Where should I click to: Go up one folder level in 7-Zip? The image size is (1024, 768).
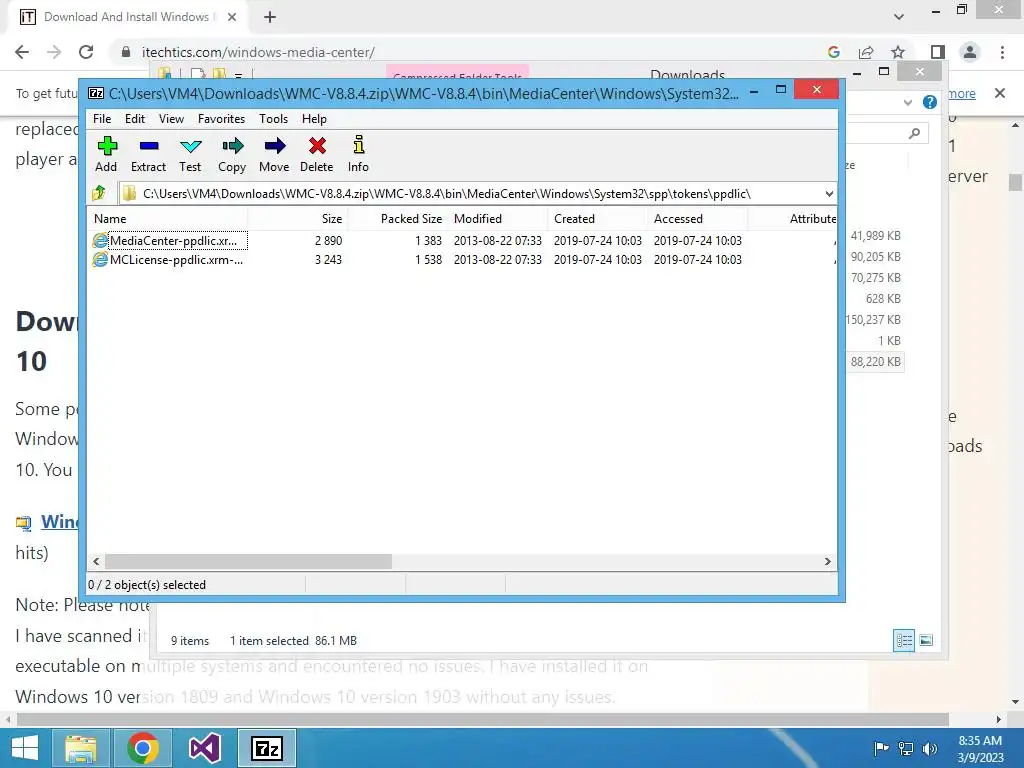[99, 193]
